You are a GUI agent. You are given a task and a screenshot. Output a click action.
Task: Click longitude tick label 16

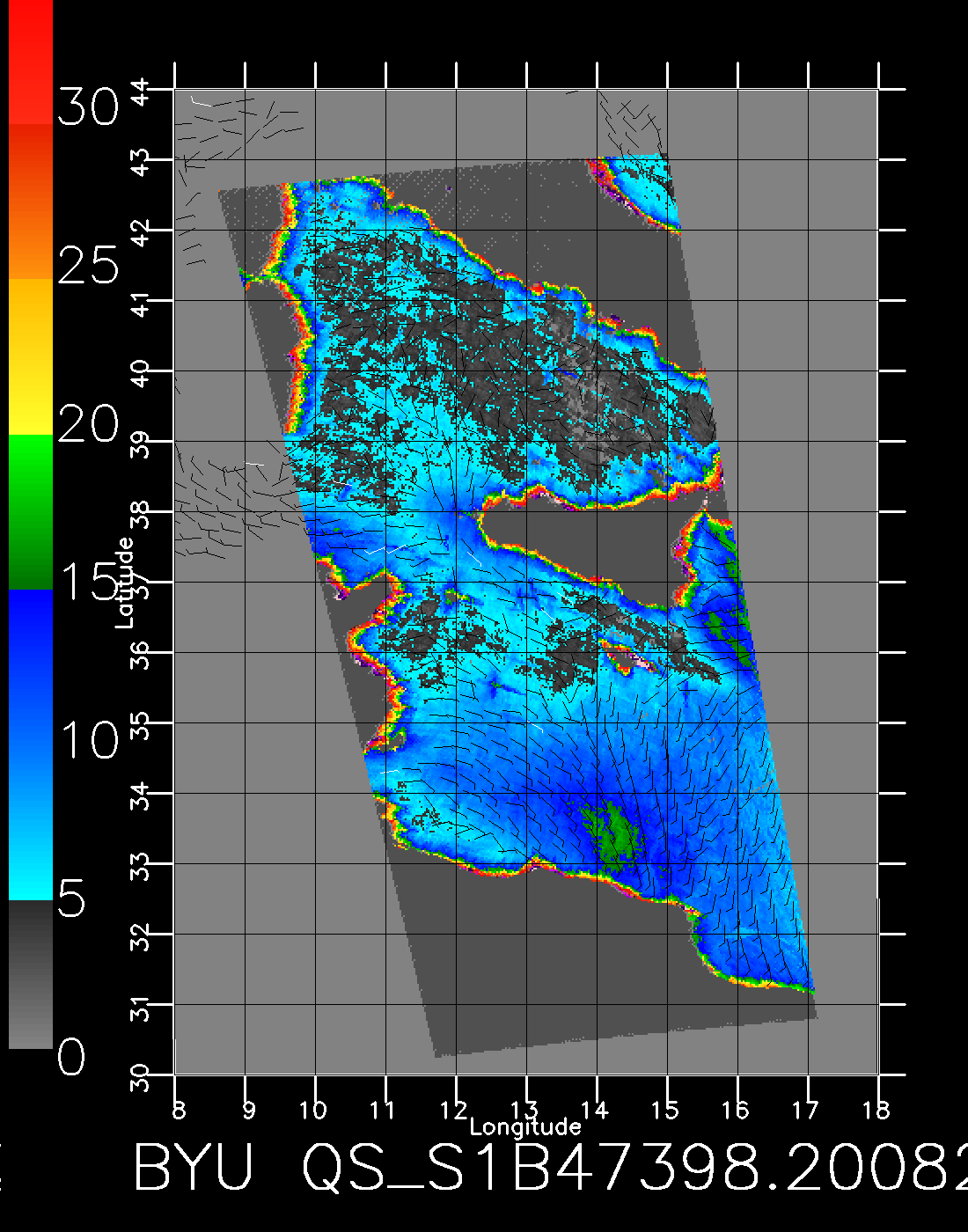[x=735, y=1109]
